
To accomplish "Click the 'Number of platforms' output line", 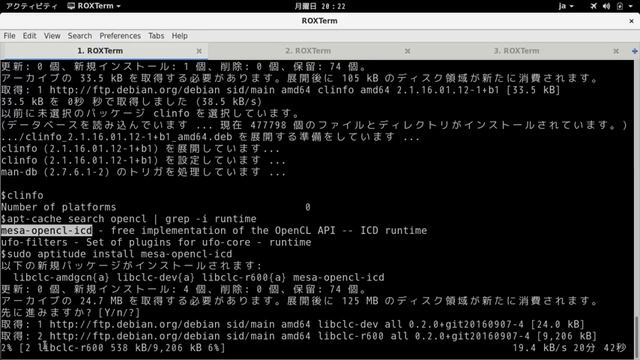I will click(x=156, y=207).
